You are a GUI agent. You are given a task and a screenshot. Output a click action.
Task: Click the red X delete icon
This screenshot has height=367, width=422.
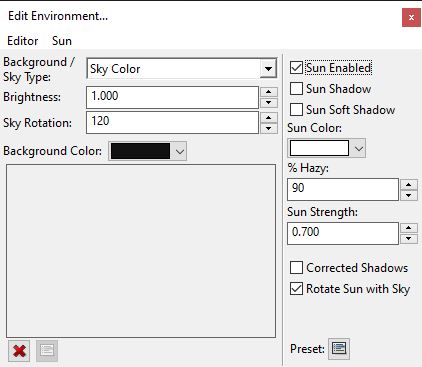point(19,351)
